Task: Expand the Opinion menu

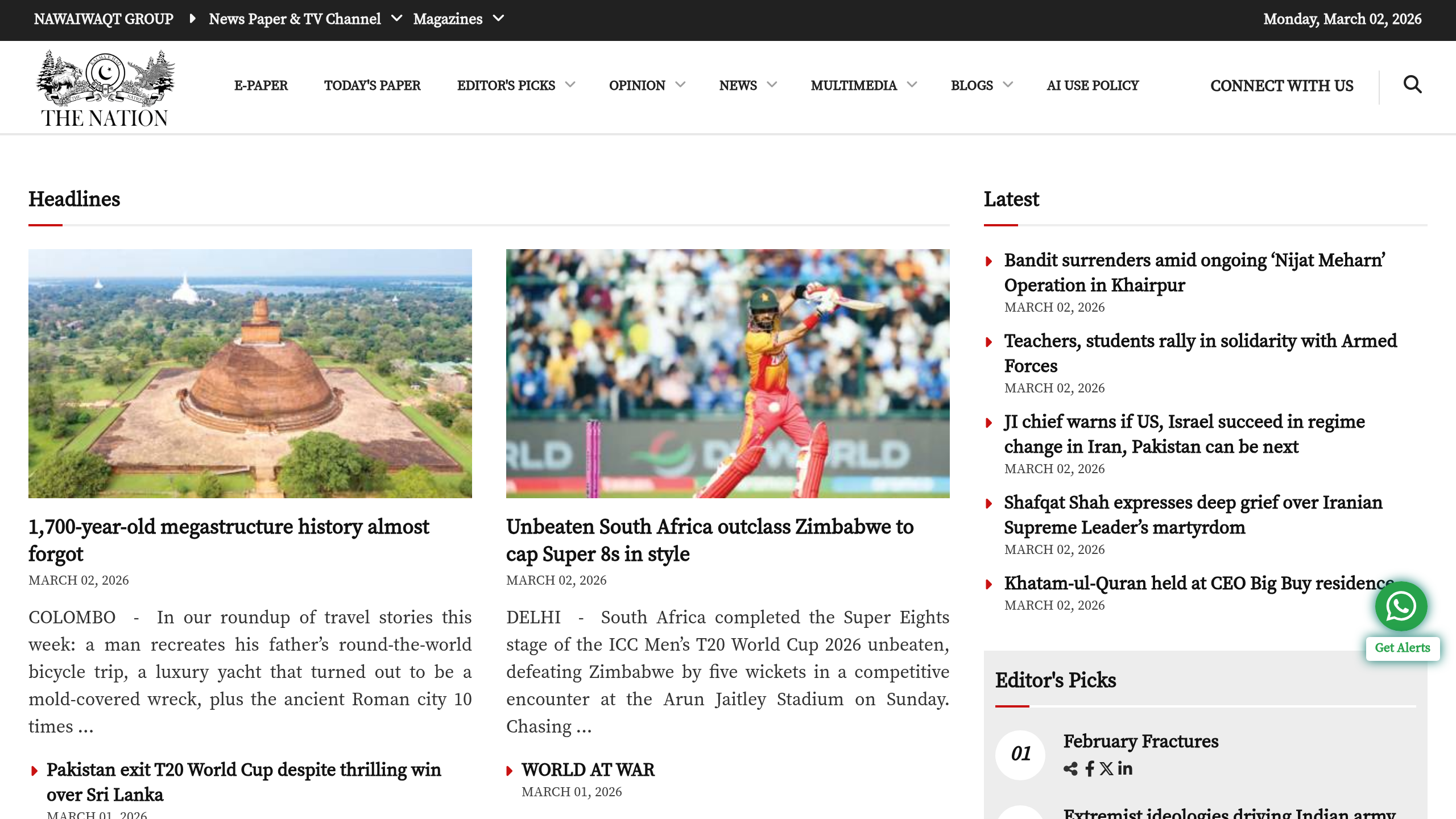Action: pyautogui.click(x=680, y=85)
